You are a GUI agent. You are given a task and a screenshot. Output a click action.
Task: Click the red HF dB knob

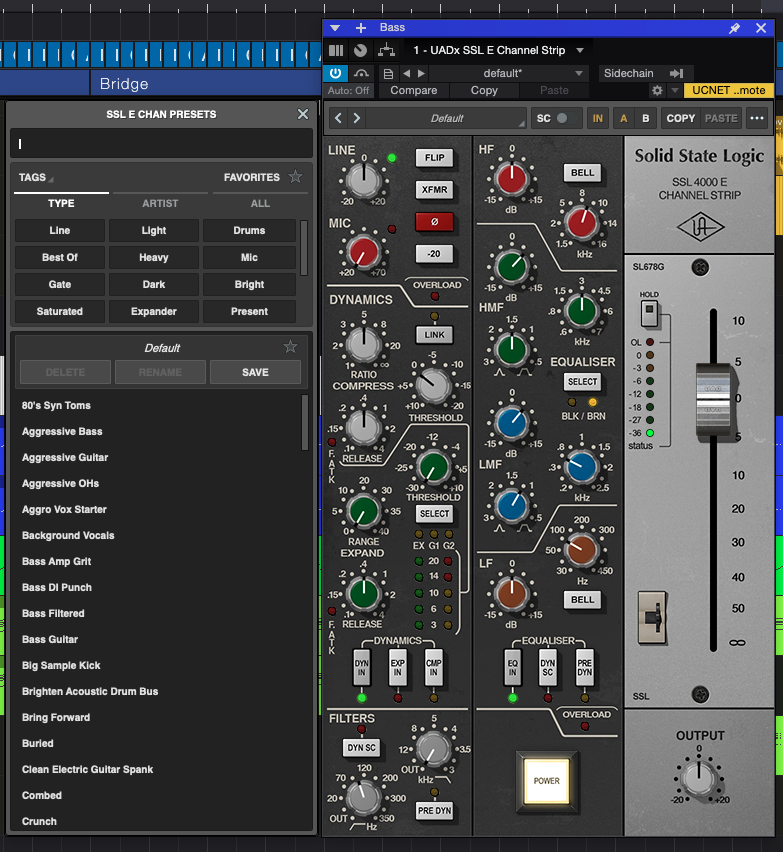pyautogui.click(x=511, y=179)
